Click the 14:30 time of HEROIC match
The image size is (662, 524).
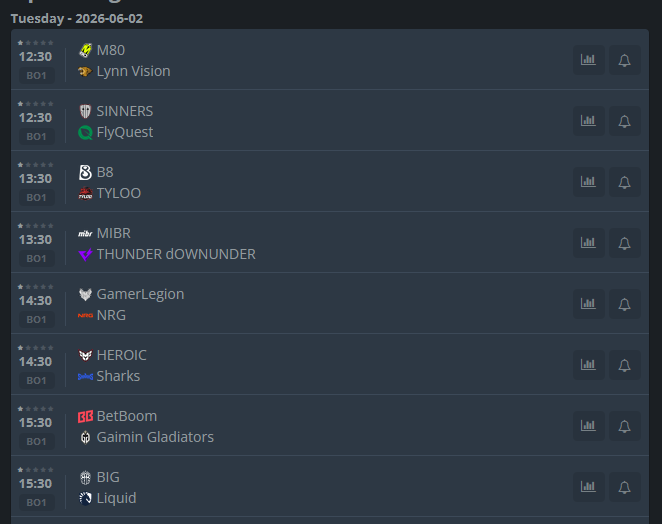35,361
